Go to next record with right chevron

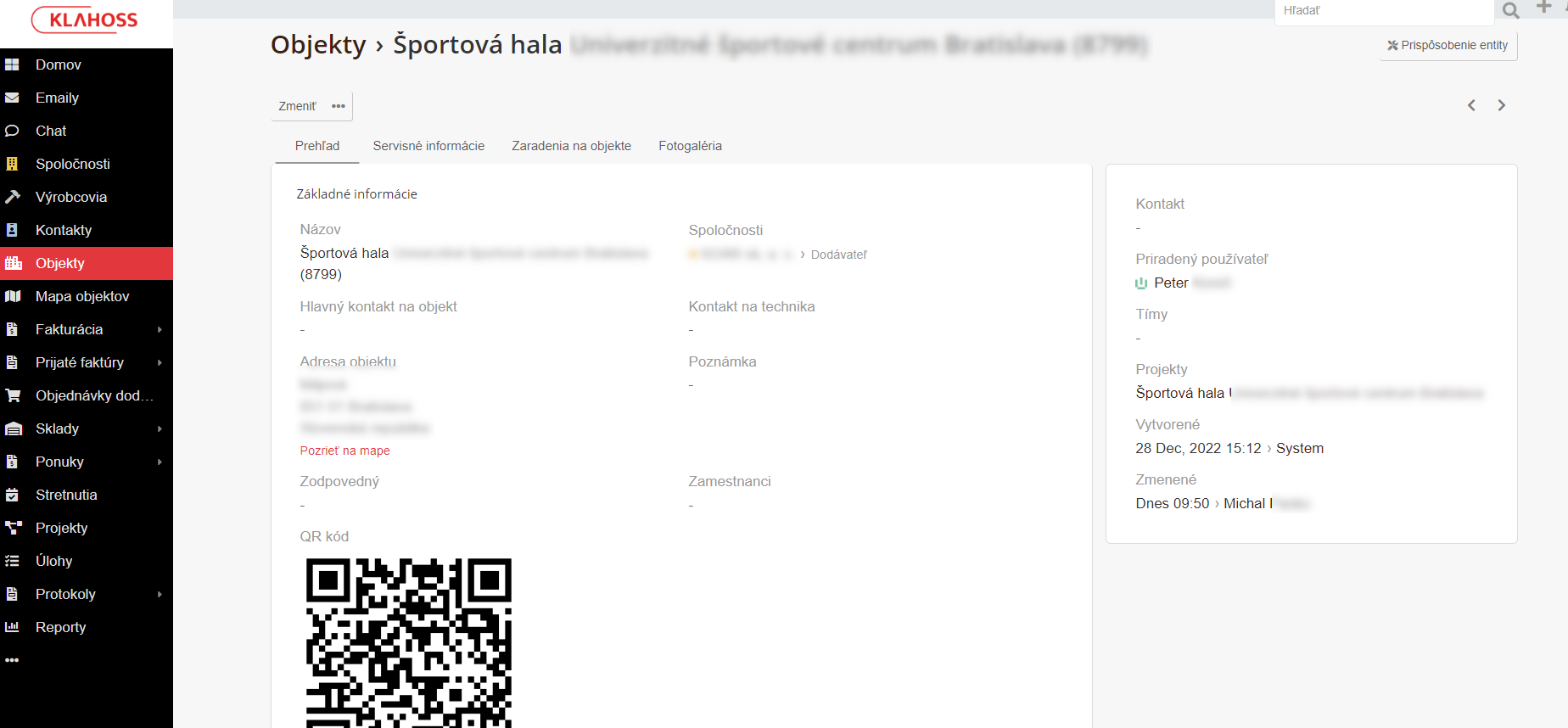(x=1501, y=105)
